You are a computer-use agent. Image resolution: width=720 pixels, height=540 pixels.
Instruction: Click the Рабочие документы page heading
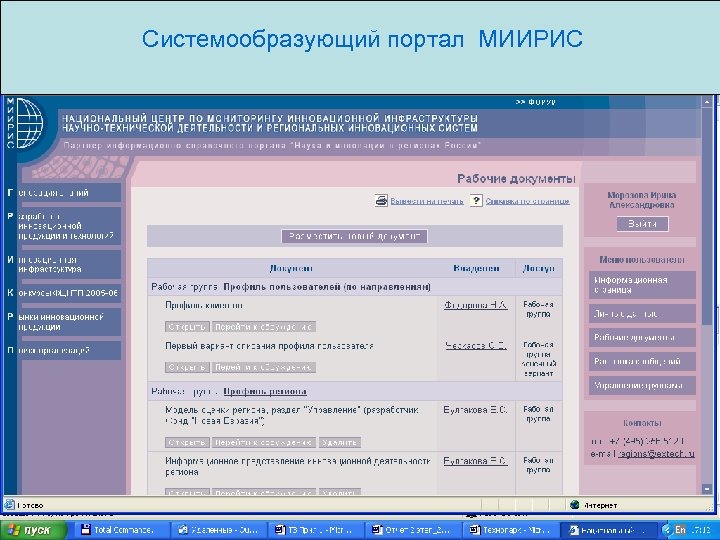tap(516, 179)
